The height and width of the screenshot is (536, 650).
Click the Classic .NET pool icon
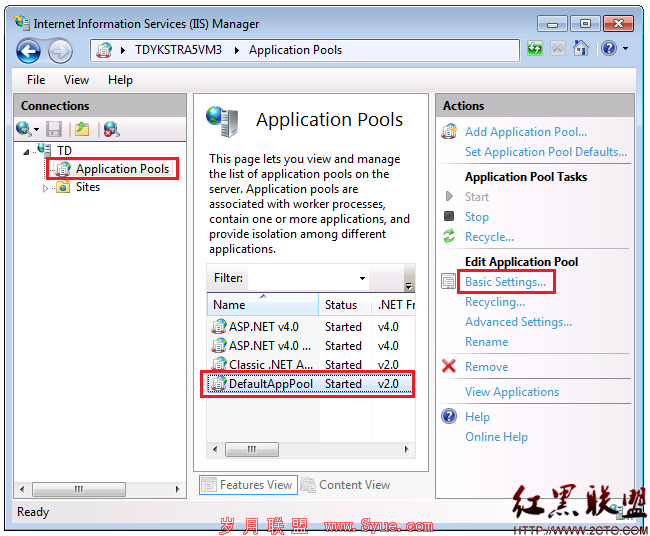[x=219, y=364]
